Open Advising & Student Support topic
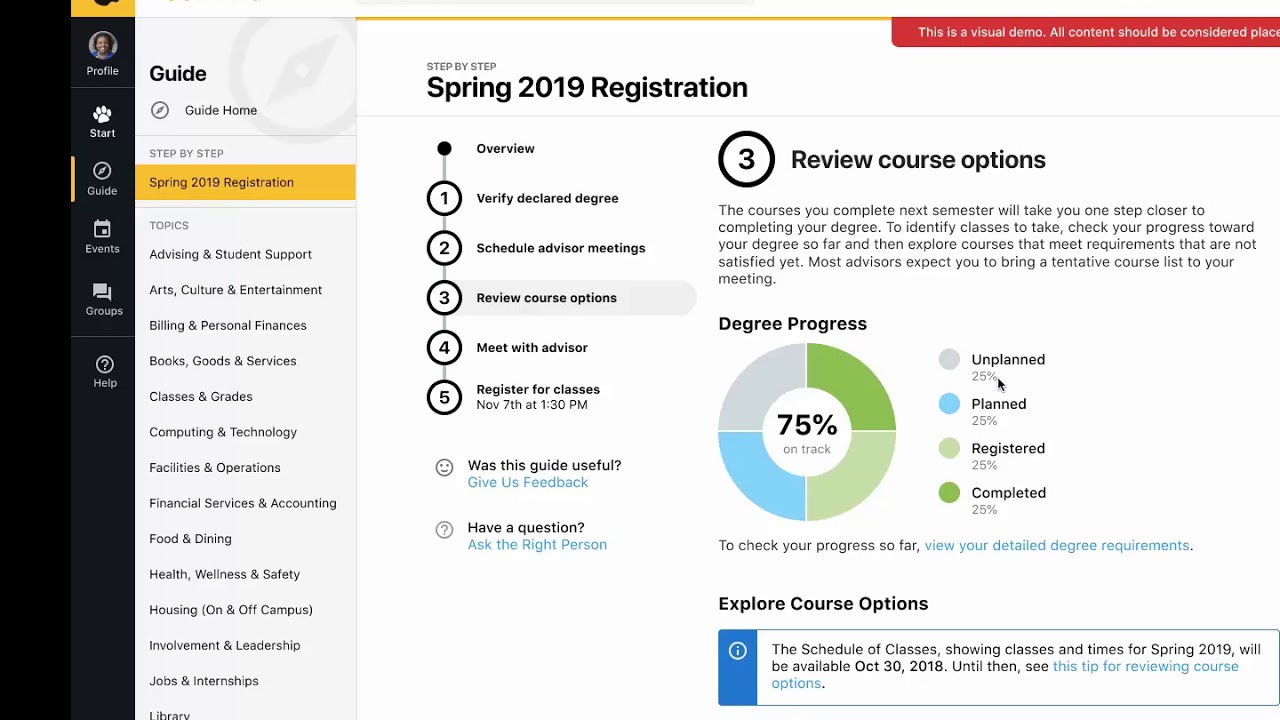Image resolution: width=1280 pixels, height=720 pixels. pyautogui.click(x=230, y=254)
